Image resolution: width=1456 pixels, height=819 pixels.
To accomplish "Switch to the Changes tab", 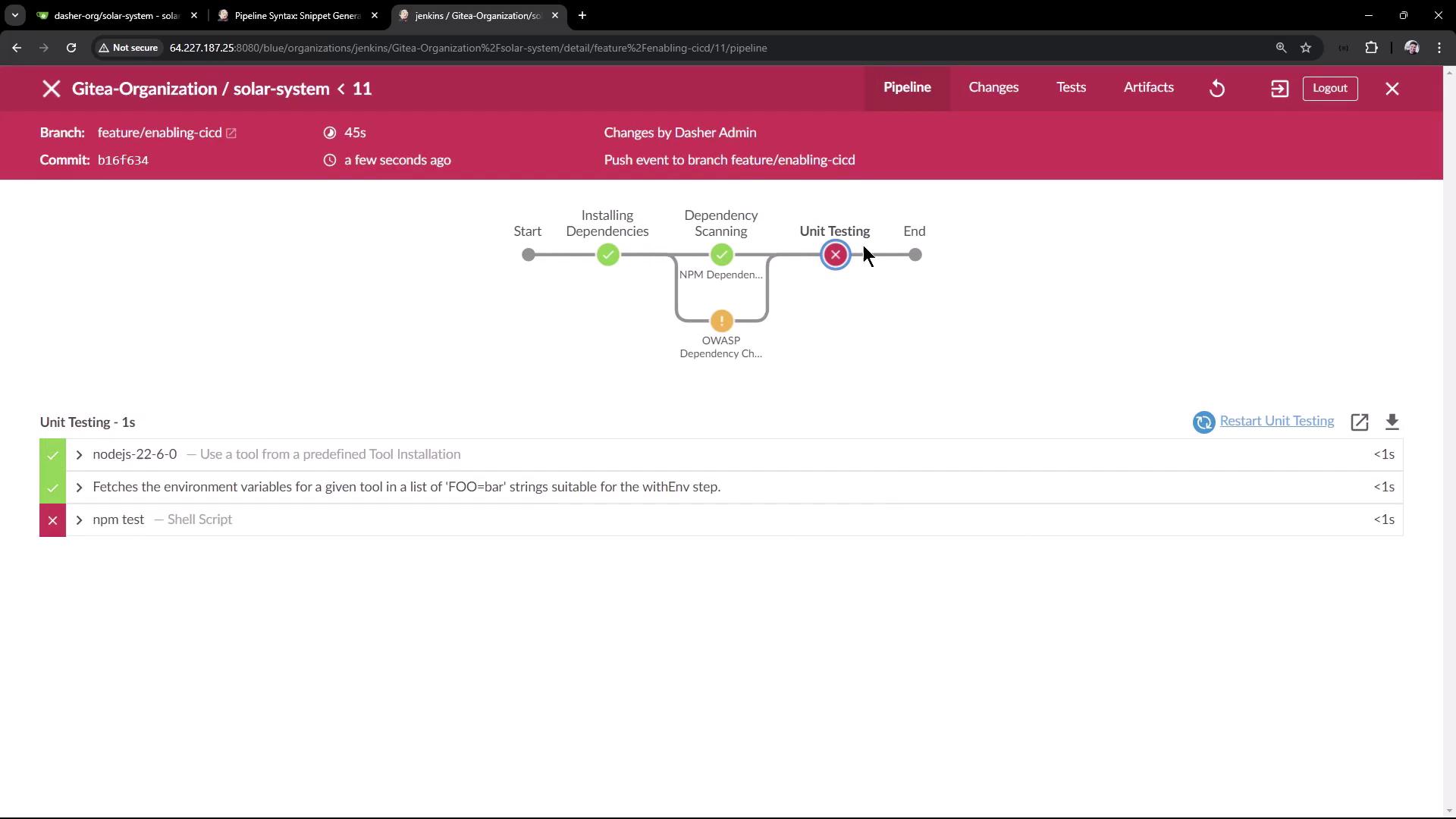I will pos(993,88).
